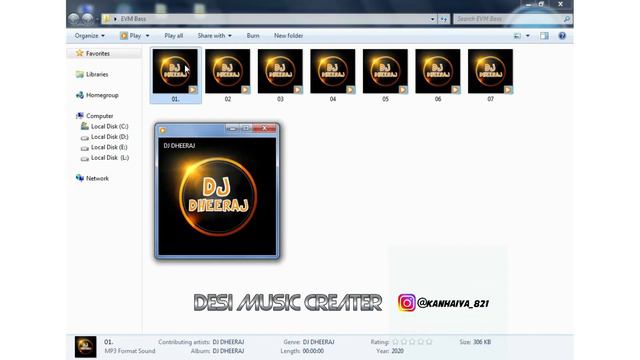The height and width of the screenshot is (360, 640).
Task: Select the 05 audio file thumbnail
Action: [x=385, y=71]
